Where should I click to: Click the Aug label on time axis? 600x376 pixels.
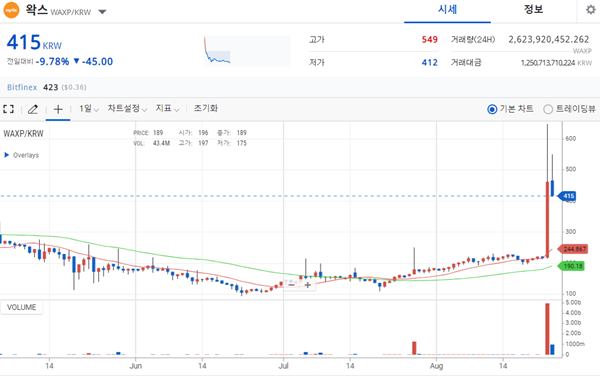pos(436,366)
